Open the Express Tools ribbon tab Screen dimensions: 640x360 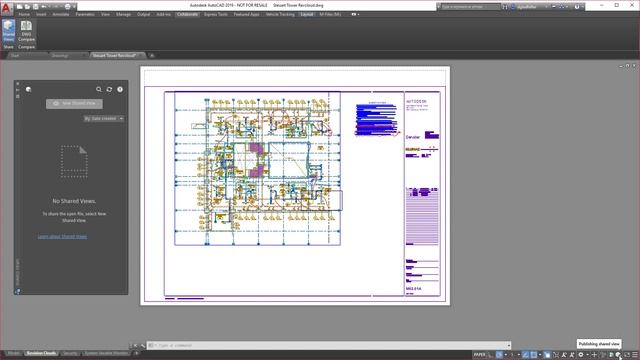click(216, 14)
